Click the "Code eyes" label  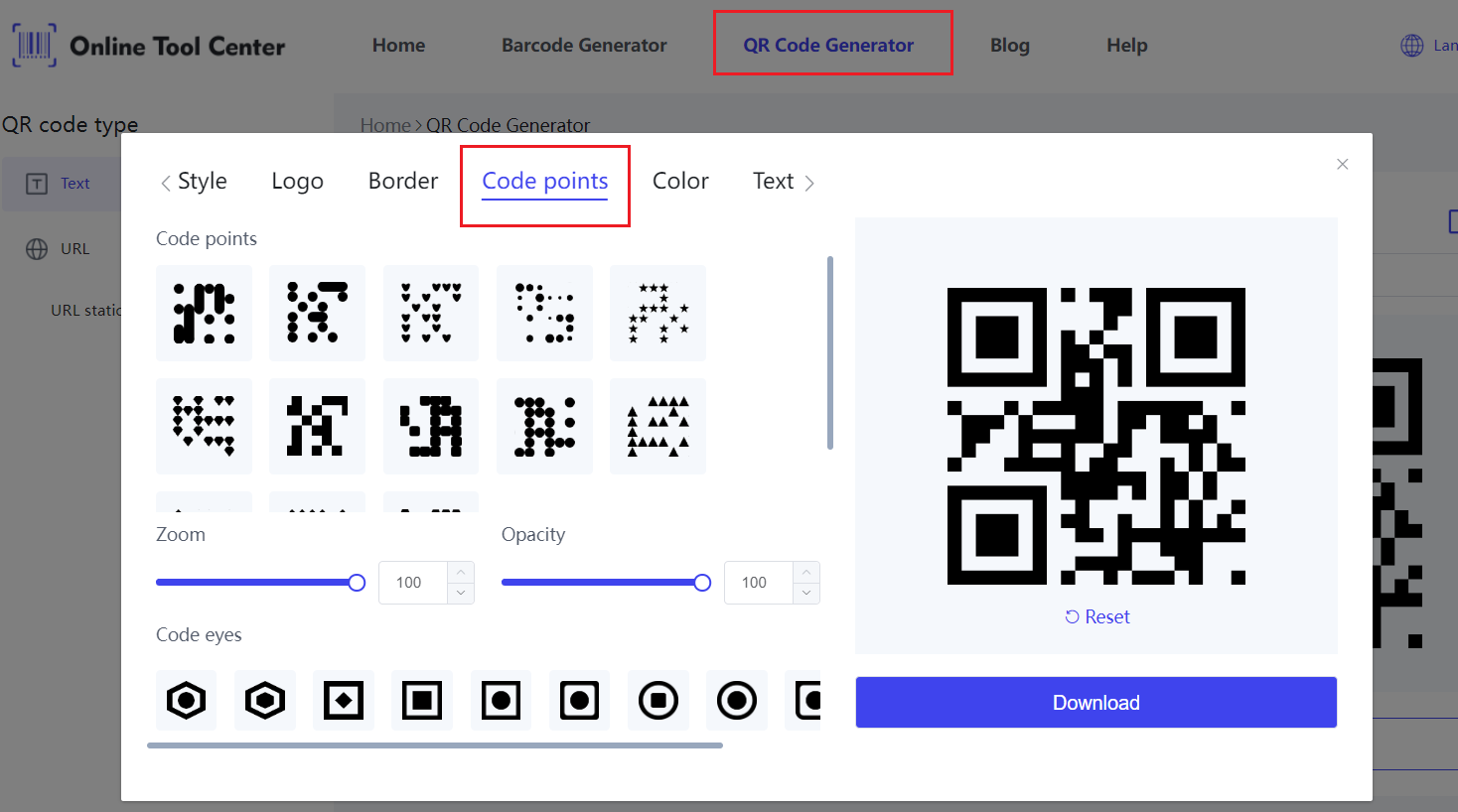199,635
